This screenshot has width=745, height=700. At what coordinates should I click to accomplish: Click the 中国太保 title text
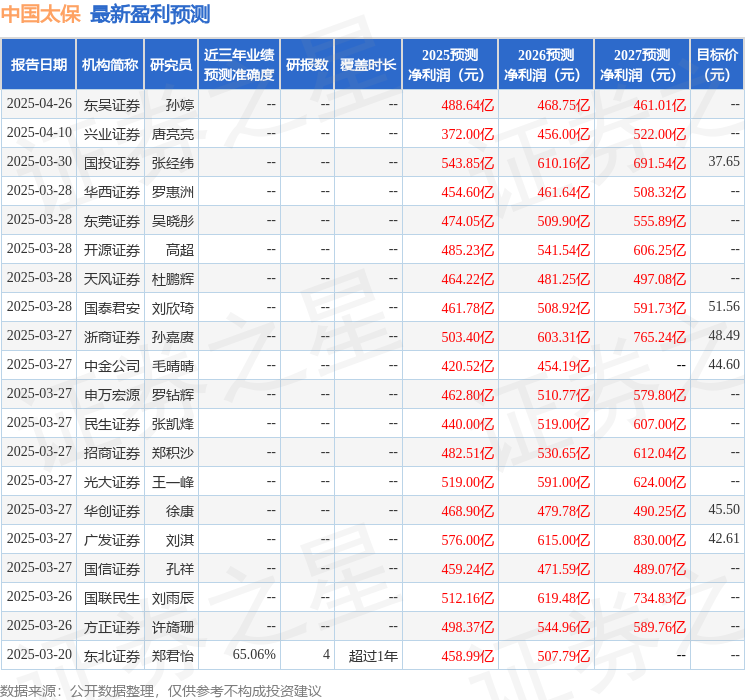[x=41, y=14]
